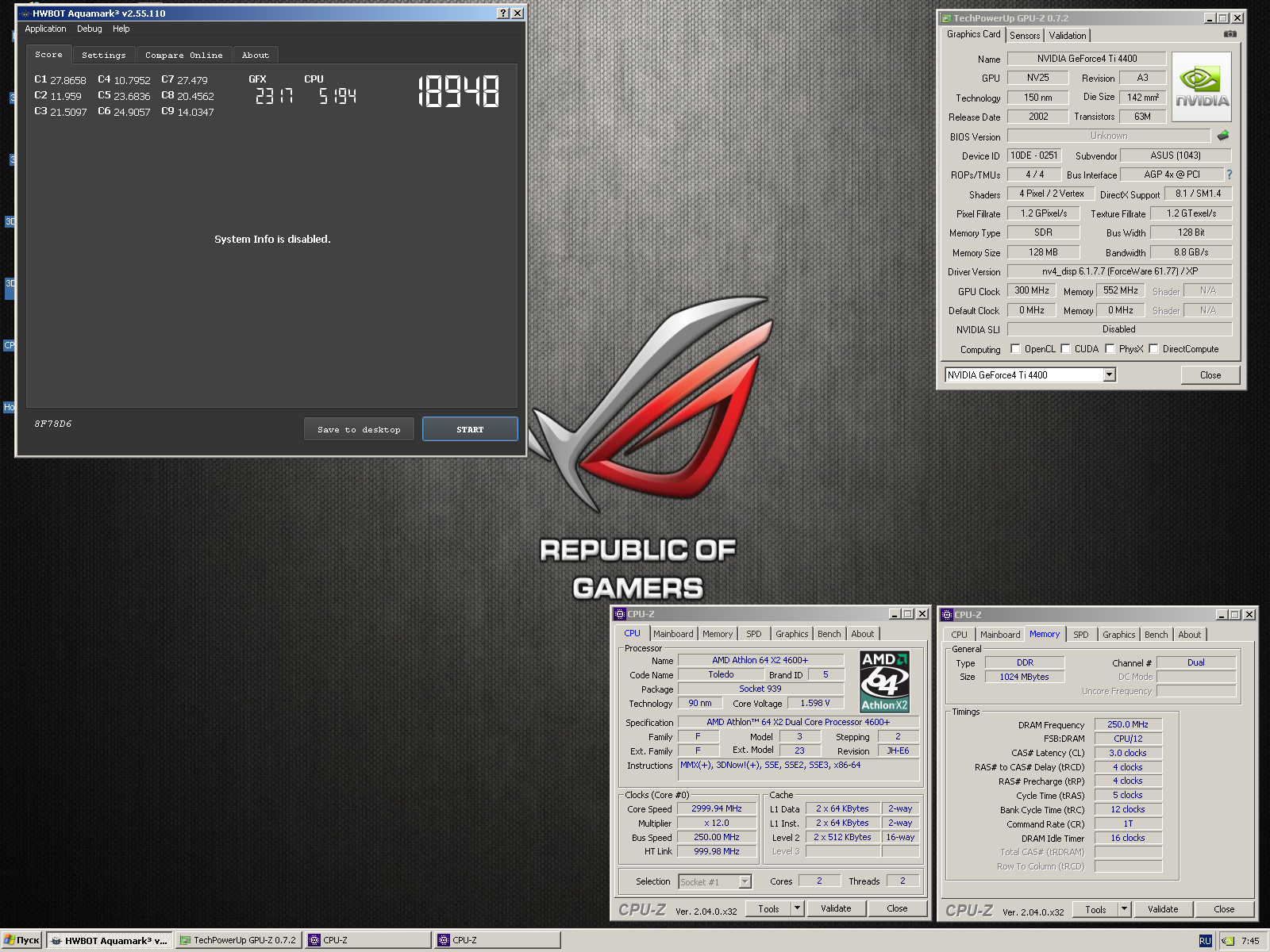Click the GPU Clock 300 MHz field
The height and width of the screenshot is (952, 1270).
(1031, 290)
